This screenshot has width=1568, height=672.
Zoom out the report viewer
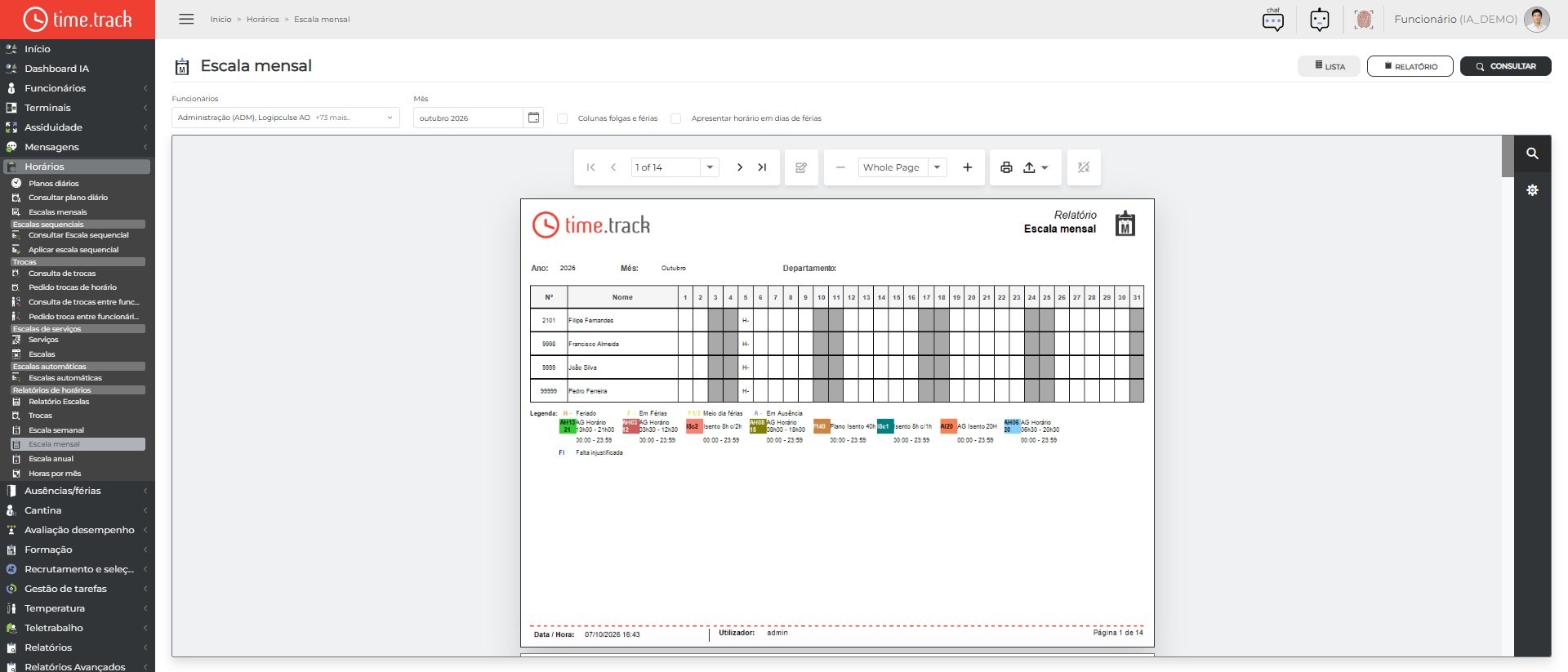tap(840, 167)
